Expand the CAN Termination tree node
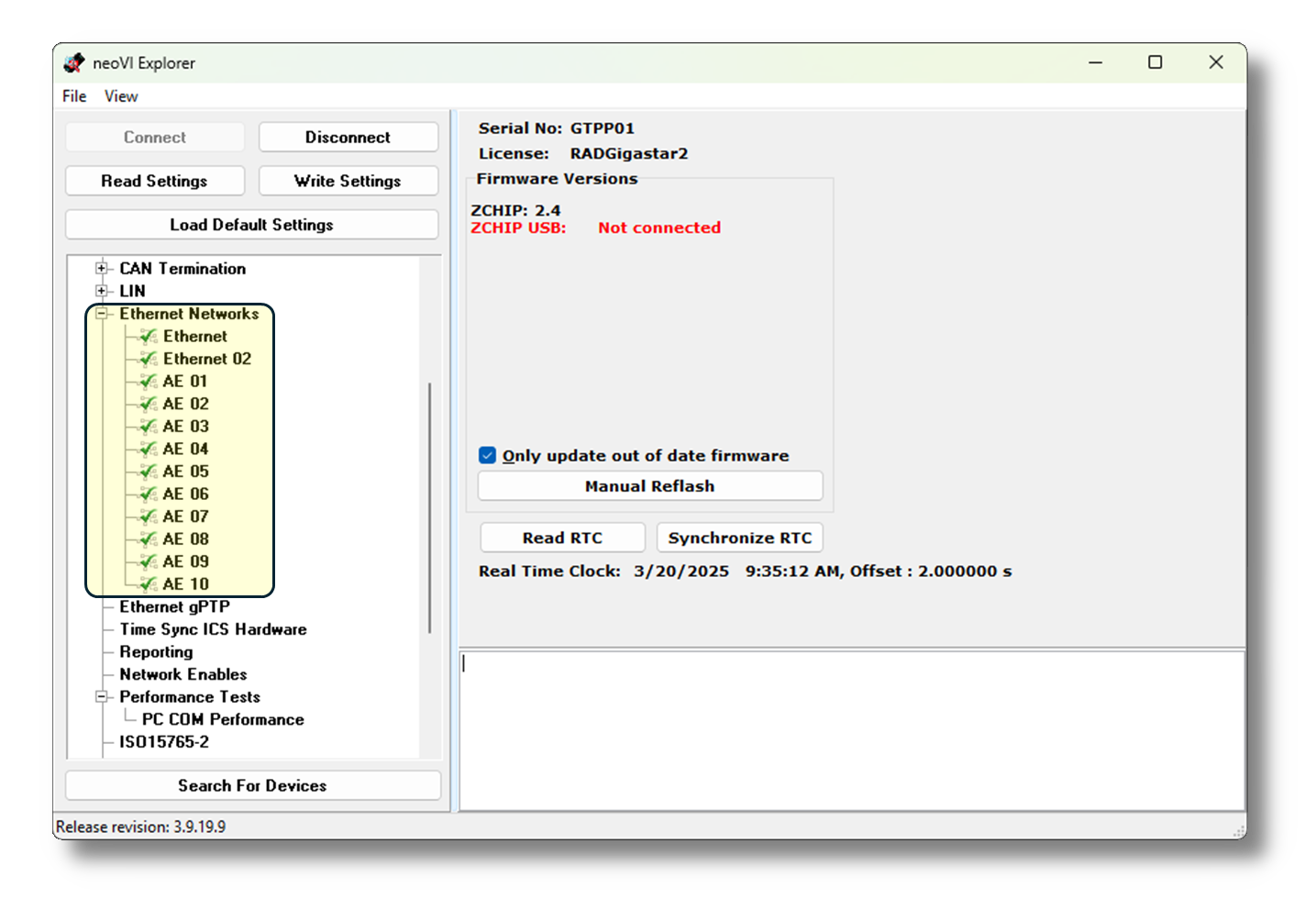The width and height of the screenshot is (1316, 899). 102,269
